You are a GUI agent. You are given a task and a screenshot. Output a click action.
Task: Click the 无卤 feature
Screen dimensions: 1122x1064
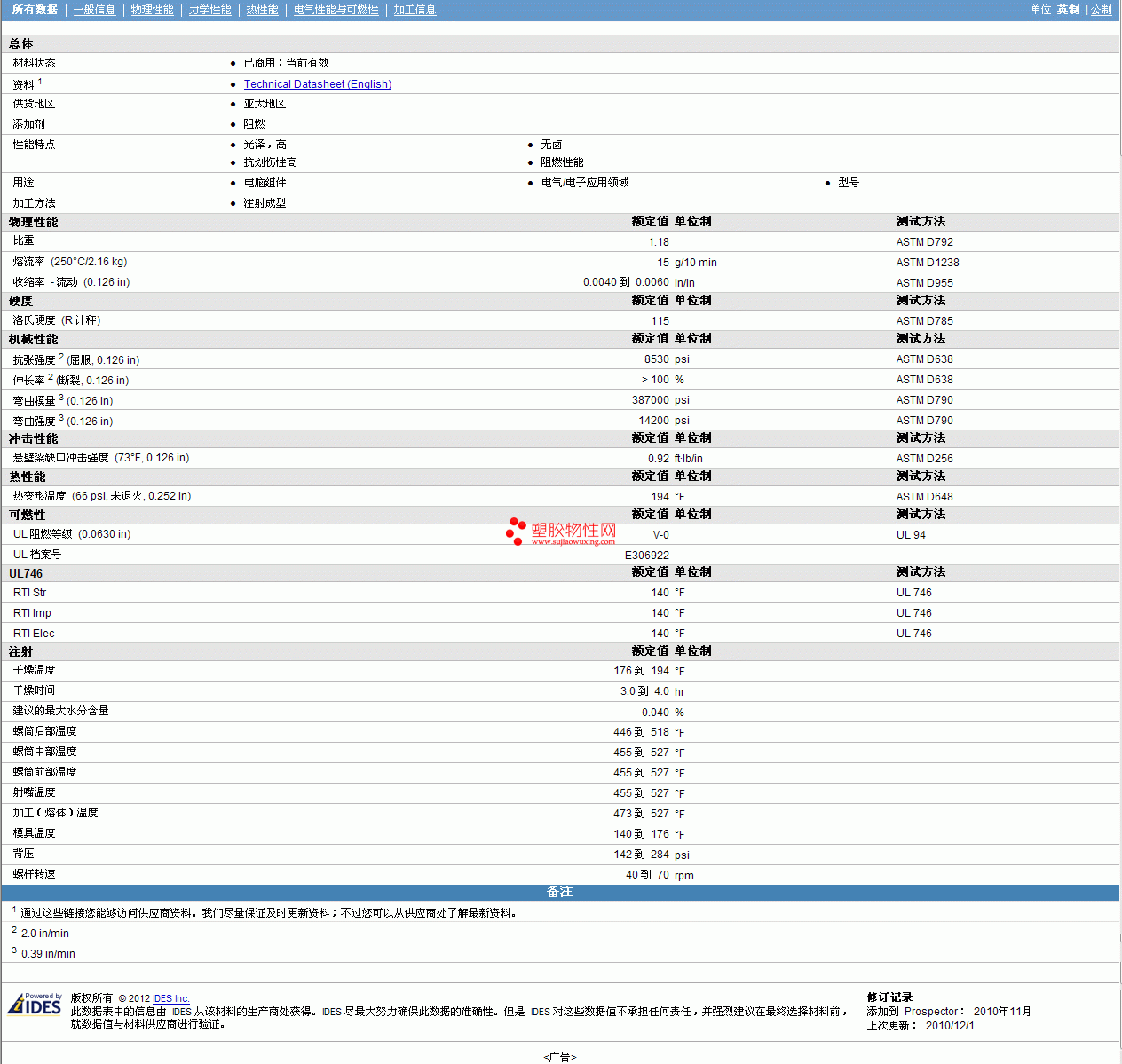[551, 145]
